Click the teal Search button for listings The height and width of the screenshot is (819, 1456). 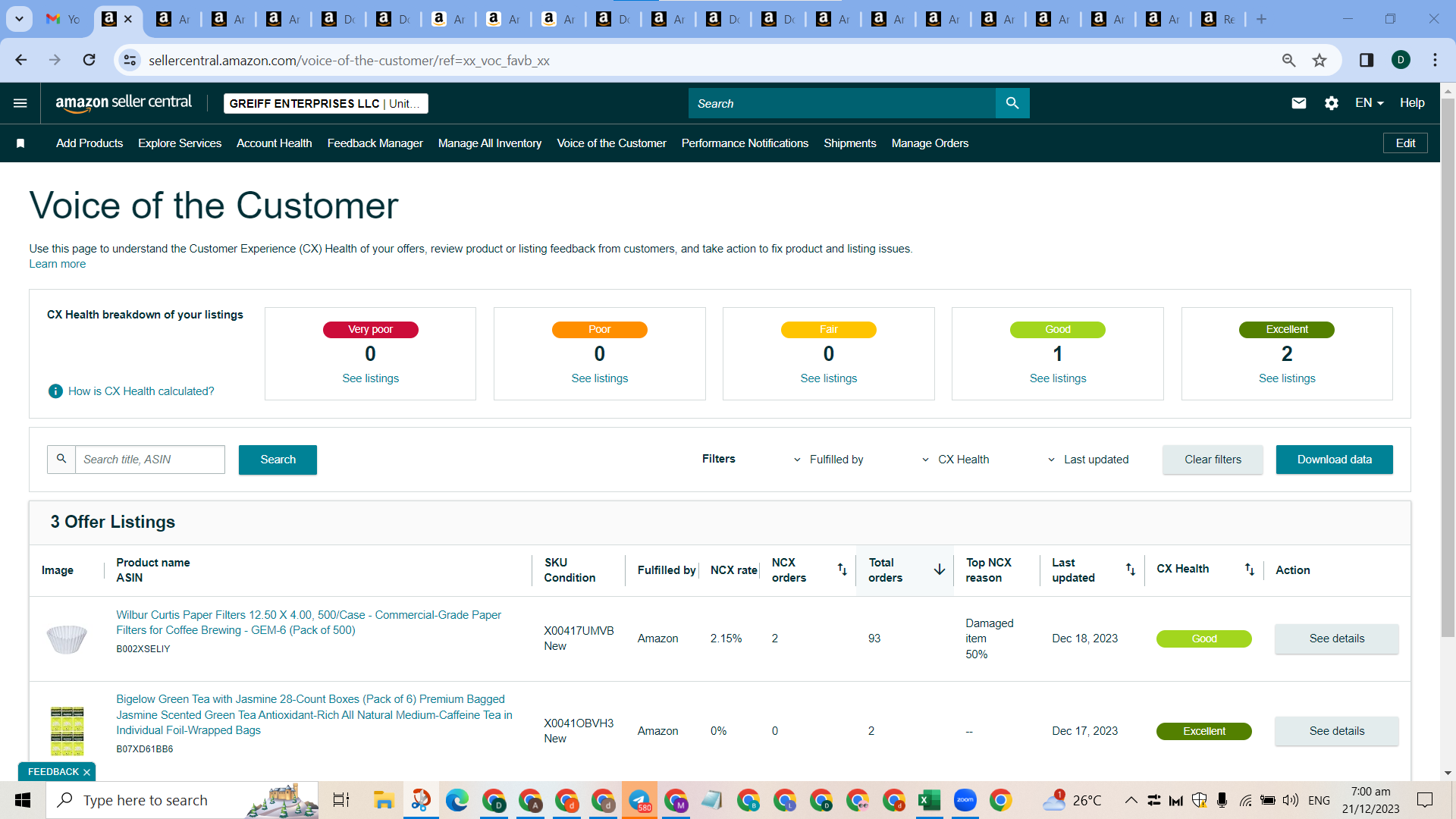pyautogui.click(x=278, y=460)
